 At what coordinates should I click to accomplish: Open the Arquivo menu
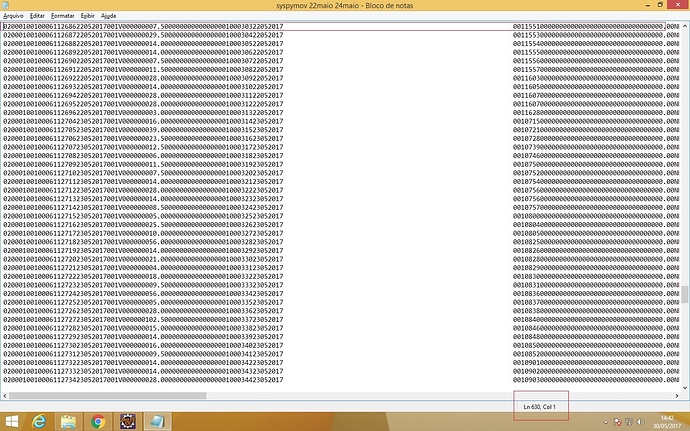(13, 16)
